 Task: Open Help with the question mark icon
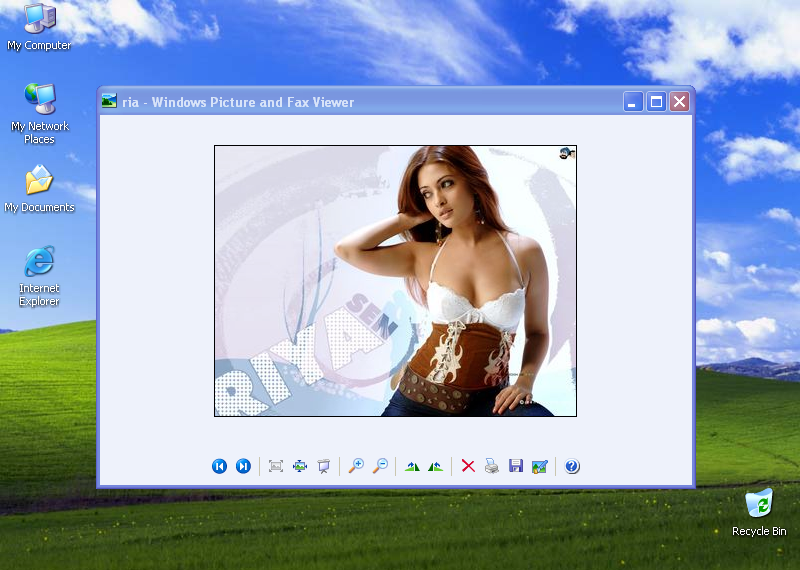coord(572,466)
